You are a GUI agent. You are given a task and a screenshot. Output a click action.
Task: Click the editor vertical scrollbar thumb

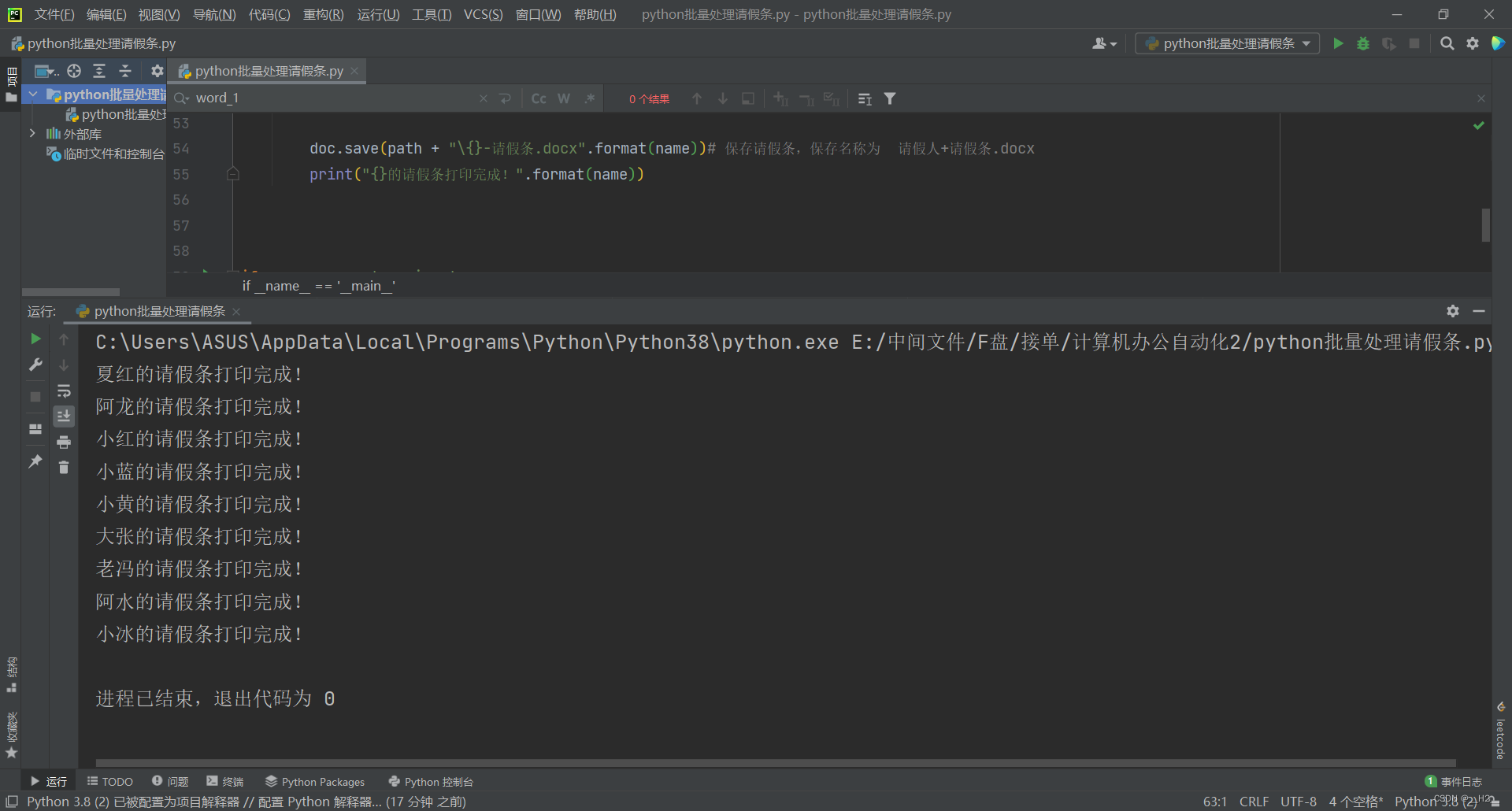1485,225
